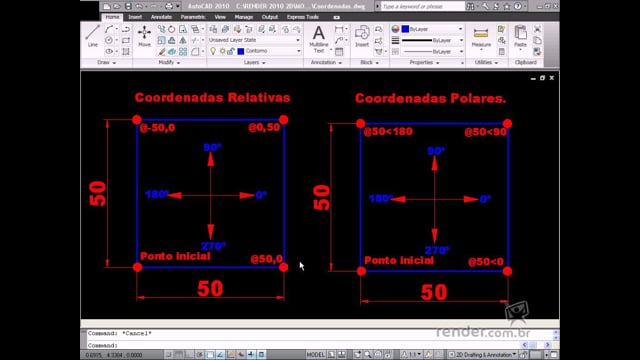Click the Open file icon in quick access toolbar
Viewport: 640px width, 360px height.
[x=117, y=6]
